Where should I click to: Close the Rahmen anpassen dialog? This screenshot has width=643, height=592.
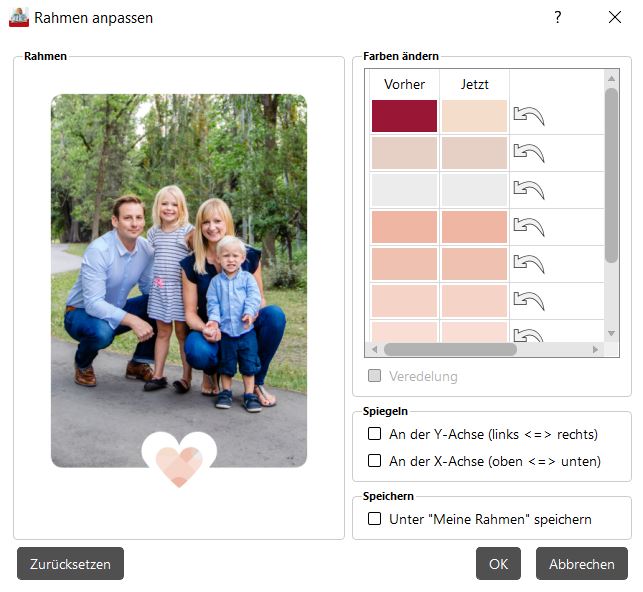tap(615, 17)
